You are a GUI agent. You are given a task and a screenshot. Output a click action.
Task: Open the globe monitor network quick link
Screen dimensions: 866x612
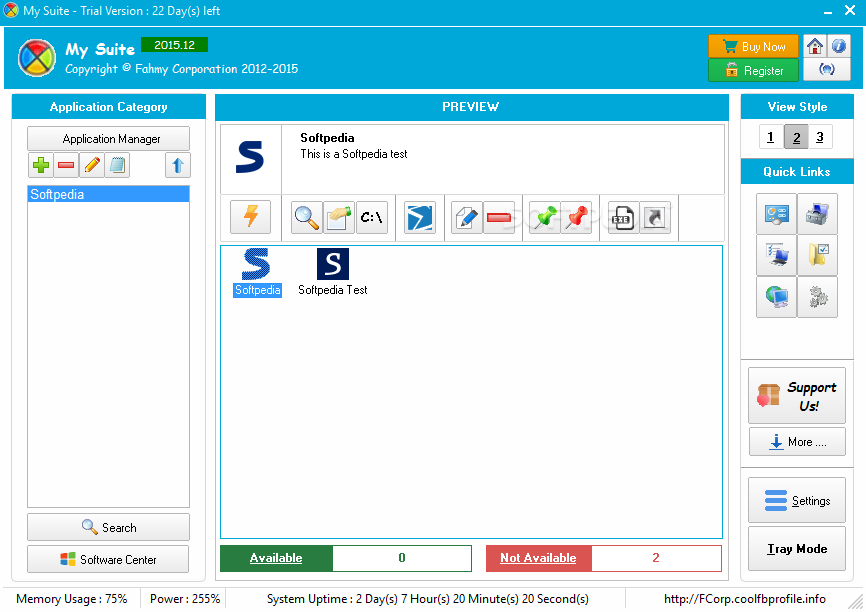click(777, 297)
